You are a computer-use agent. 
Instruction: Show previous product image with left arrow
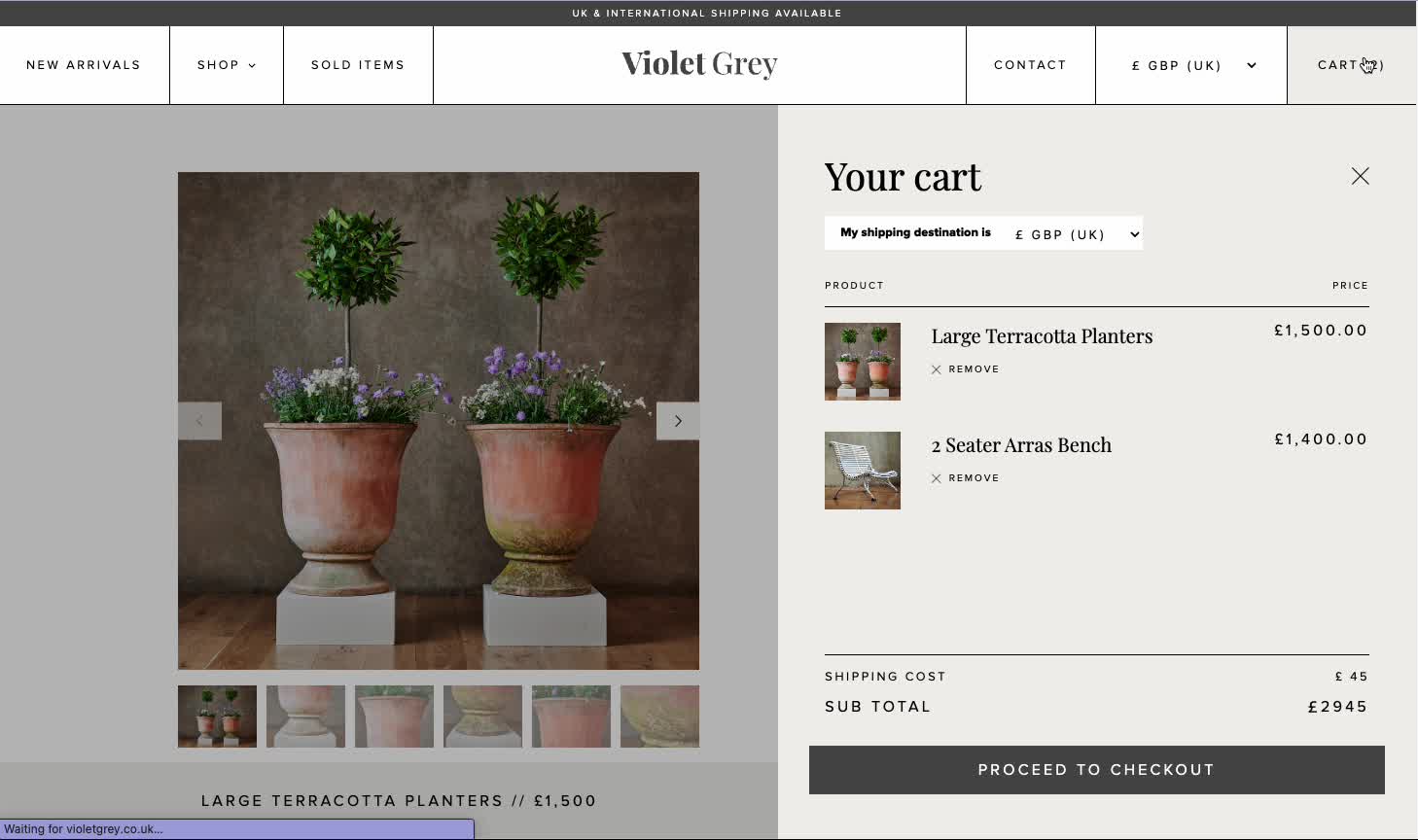point(199,421)
